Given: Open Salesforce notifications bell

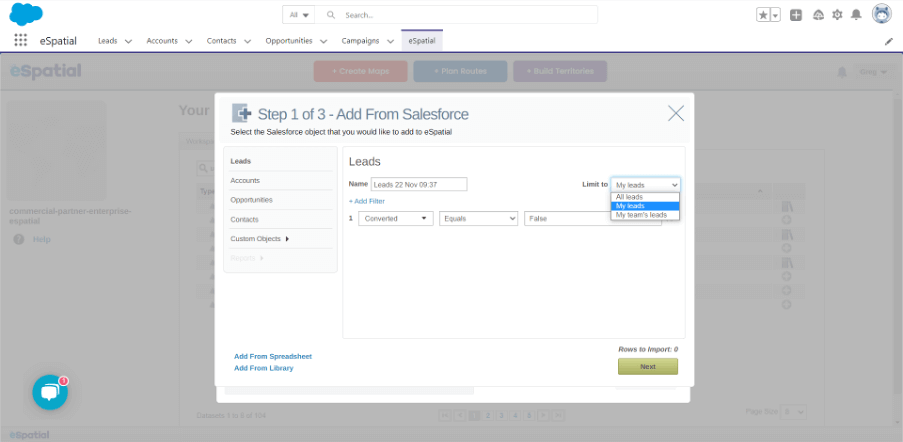Looking at the screenshot, I should pyautogui.click(x=856, y=15).
